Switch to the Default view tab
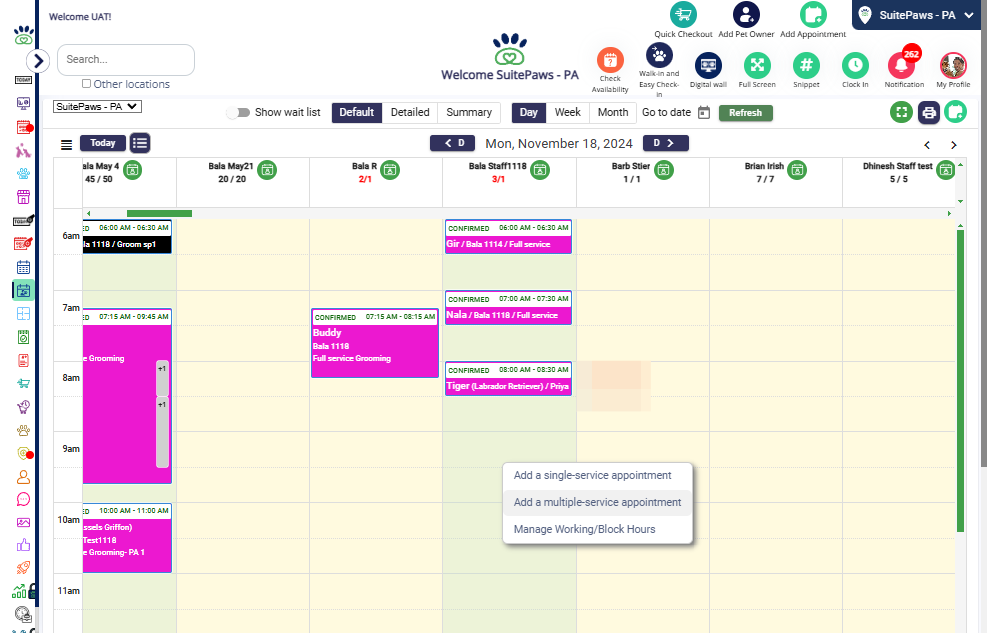 click(357, 113)
